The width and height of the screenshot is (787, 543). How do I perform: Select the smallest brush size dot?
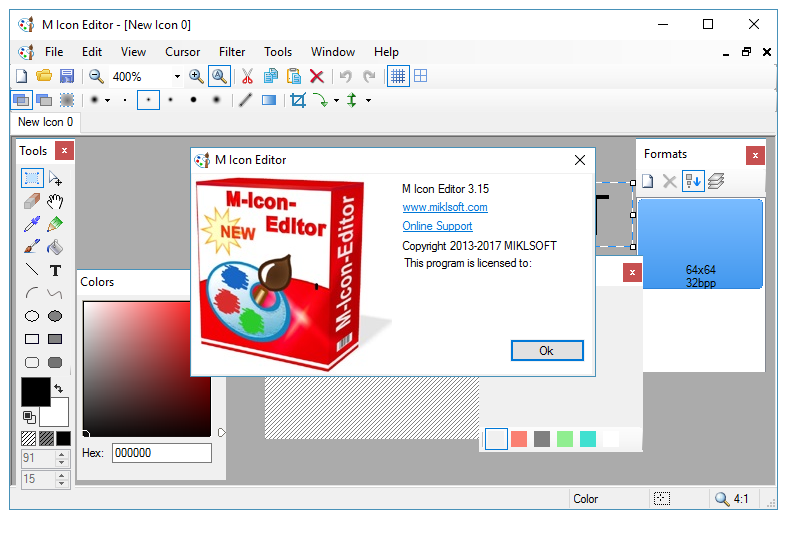(x=125, y=100)
